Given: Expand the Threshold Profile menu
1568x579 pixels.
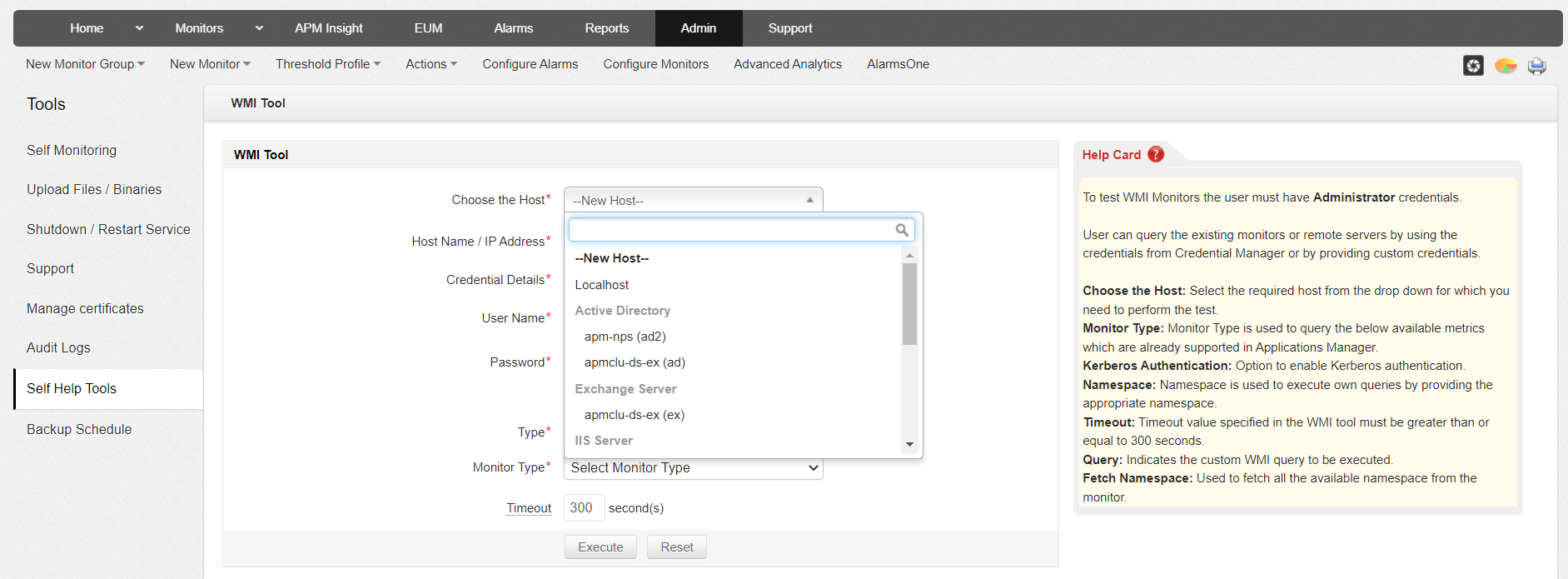Looking at the screenshot, I should (x=327, y=64).
